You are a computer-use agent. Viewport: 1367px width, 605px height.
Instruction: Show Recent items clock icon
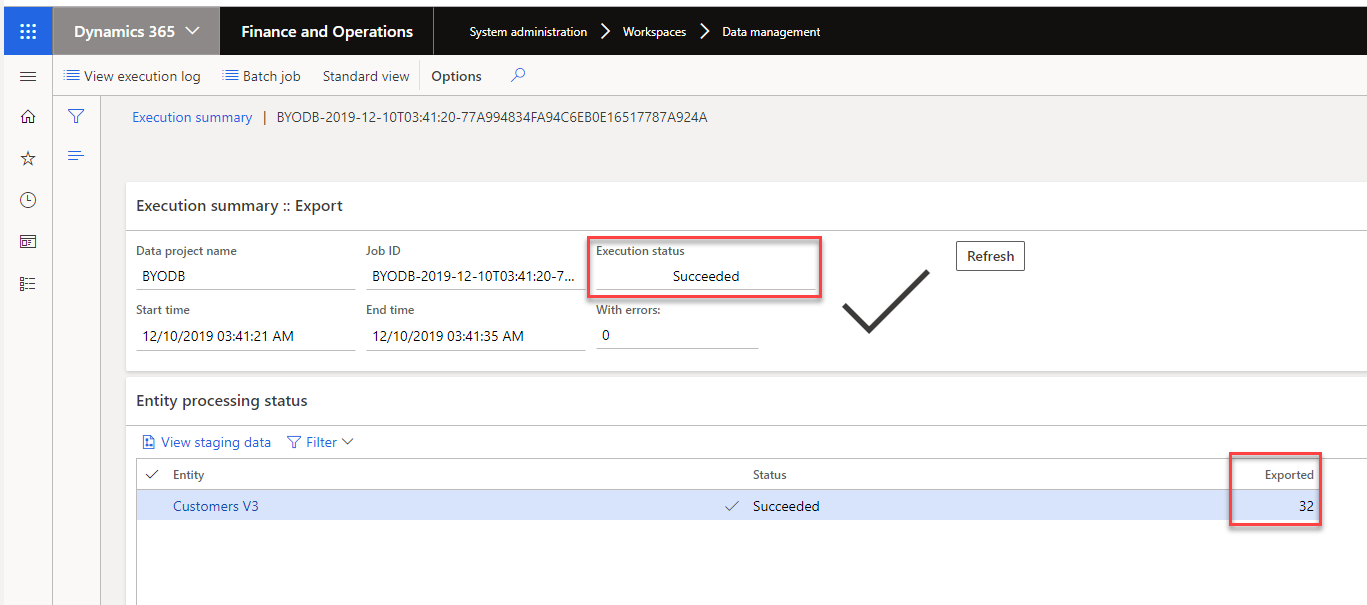[x=28, y=200]
